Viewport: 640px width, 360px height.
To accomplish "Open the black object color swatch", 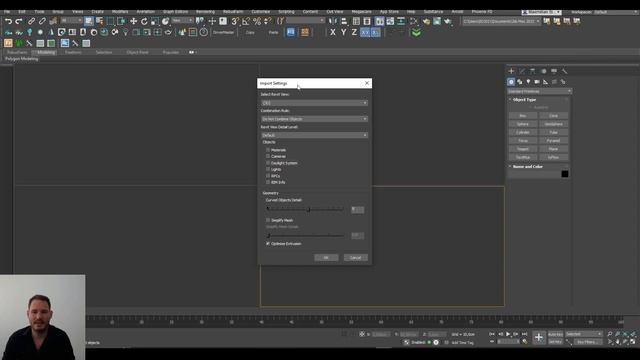I will coord(564,174).
